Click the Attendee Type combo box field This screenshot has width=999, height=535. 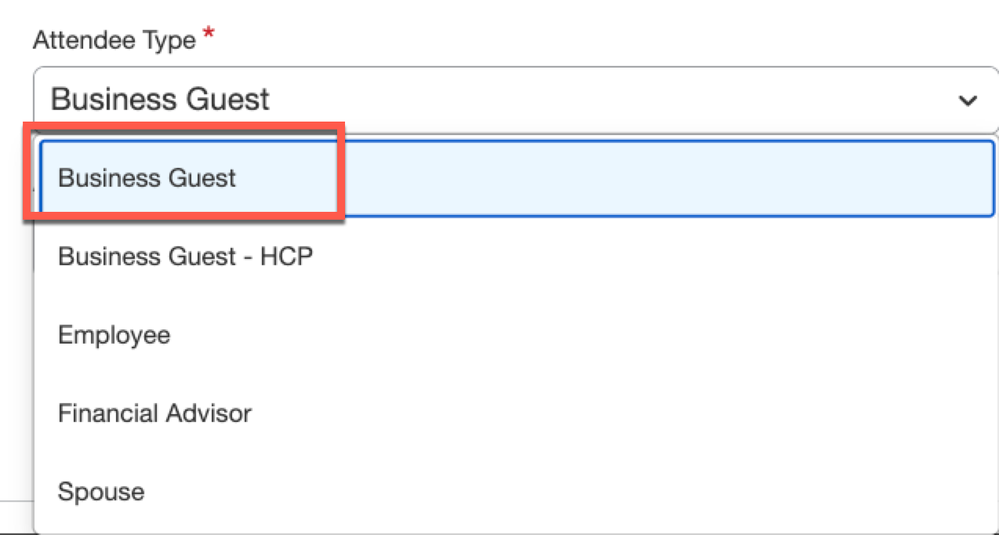coord(516,100)
